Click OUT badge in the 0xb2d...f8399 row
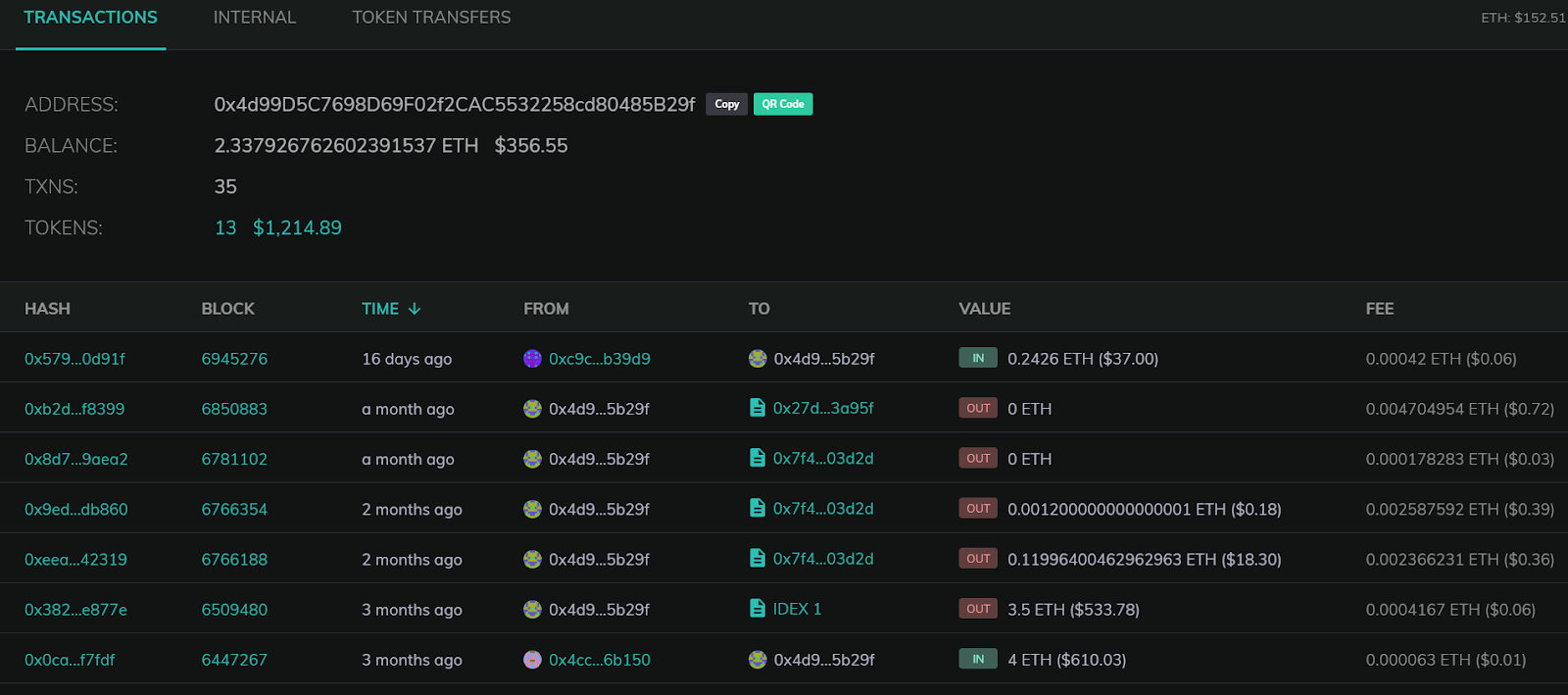Image resolution: width=1568 pixels, height=695 pixels. click(978, 408)
